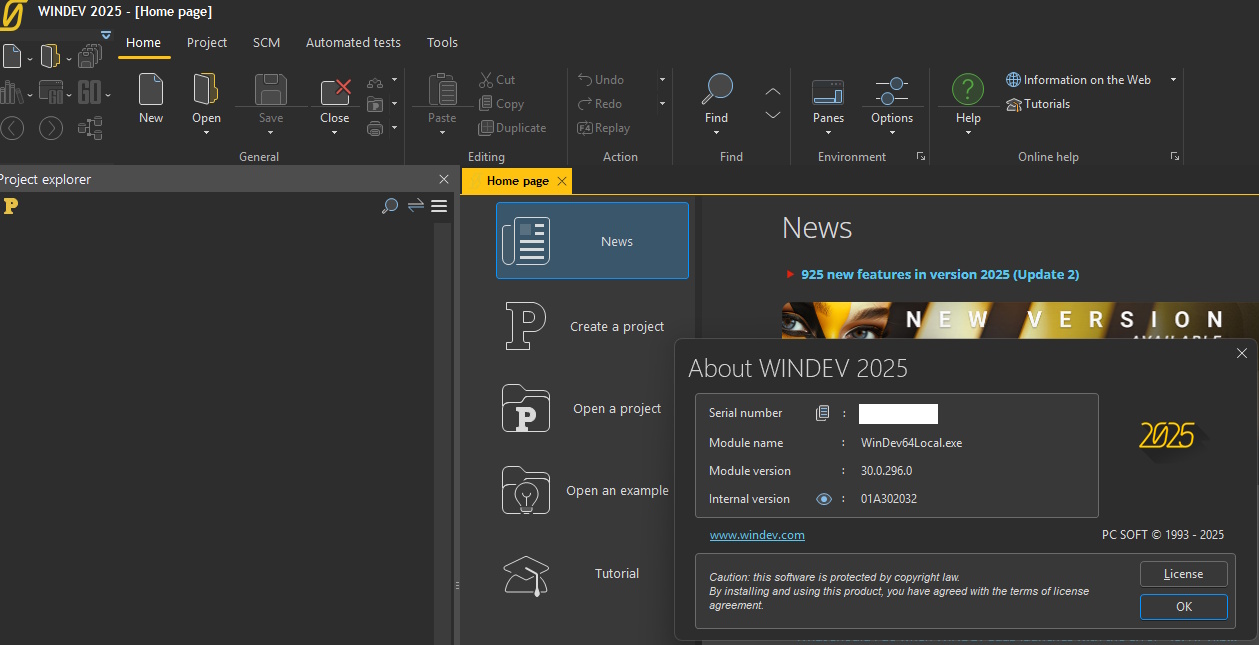Close the Project explorer pane
The width and height of the screenshot is (1259, 645).
pyautogui.click(x=444, y=179)
